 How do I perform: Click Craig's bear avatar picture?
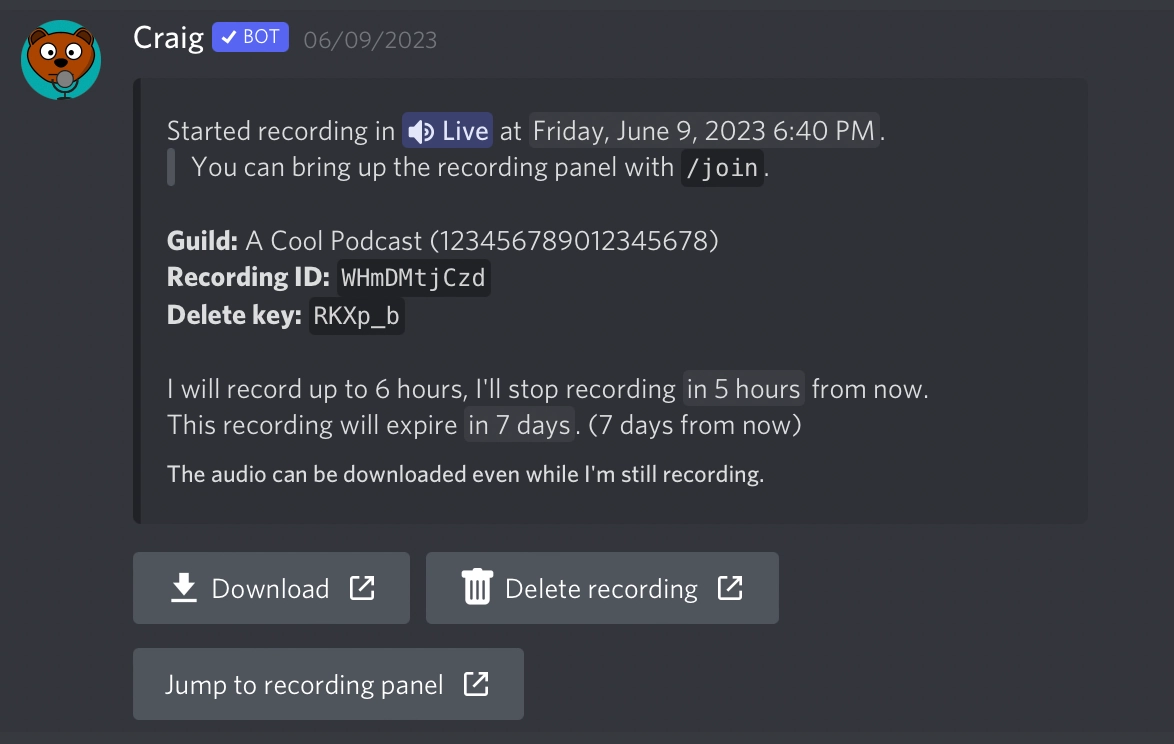point(60,60)
